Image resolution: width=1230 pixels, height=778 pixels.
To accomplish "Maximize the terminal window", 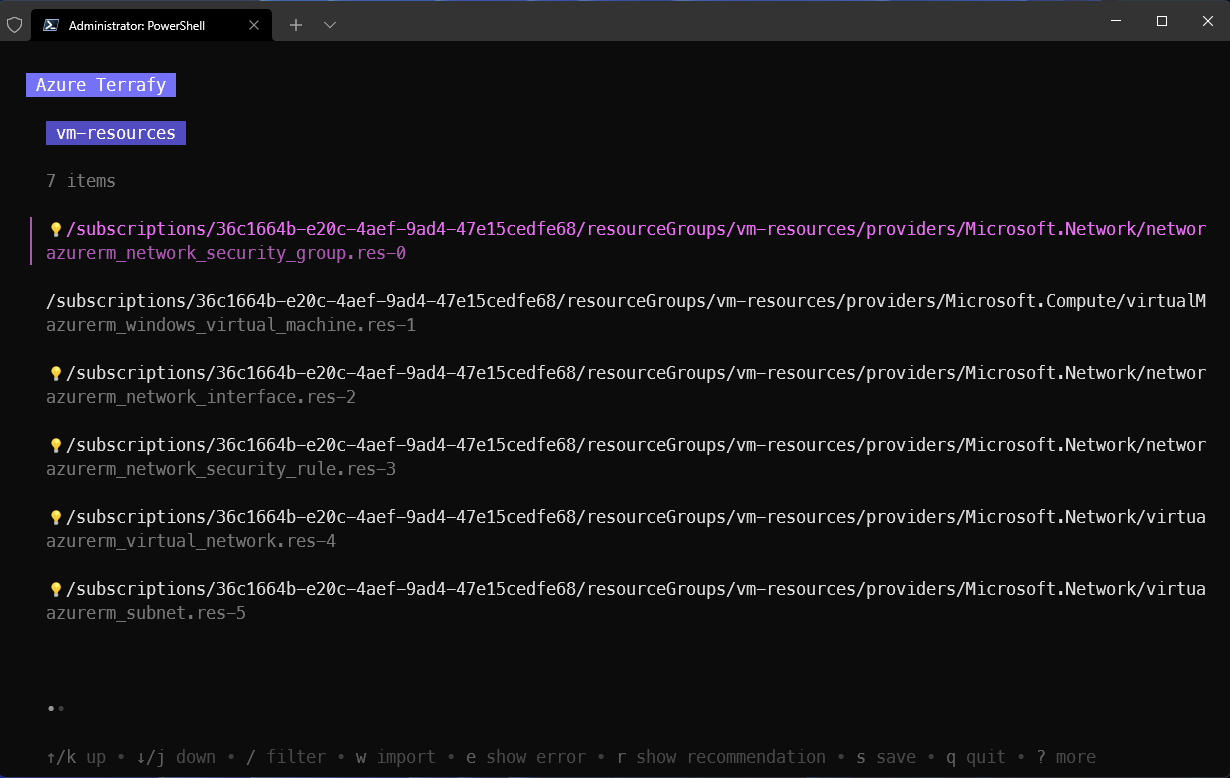I will (x=1161, y=21).
